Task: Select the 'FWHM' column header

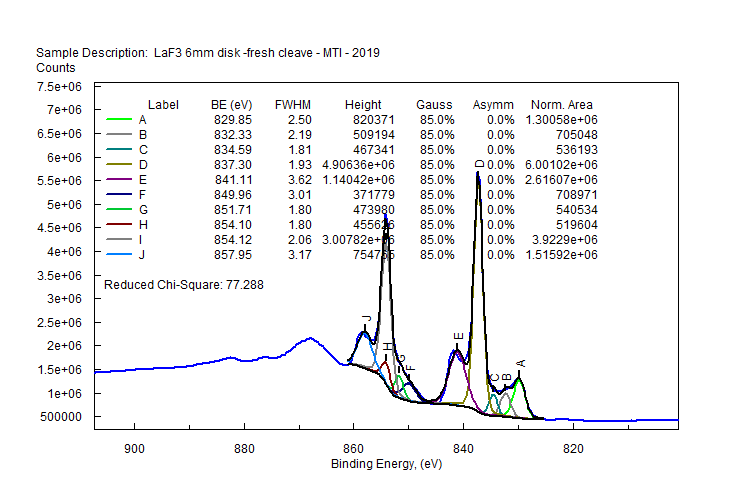Action: tap(293, 105)
